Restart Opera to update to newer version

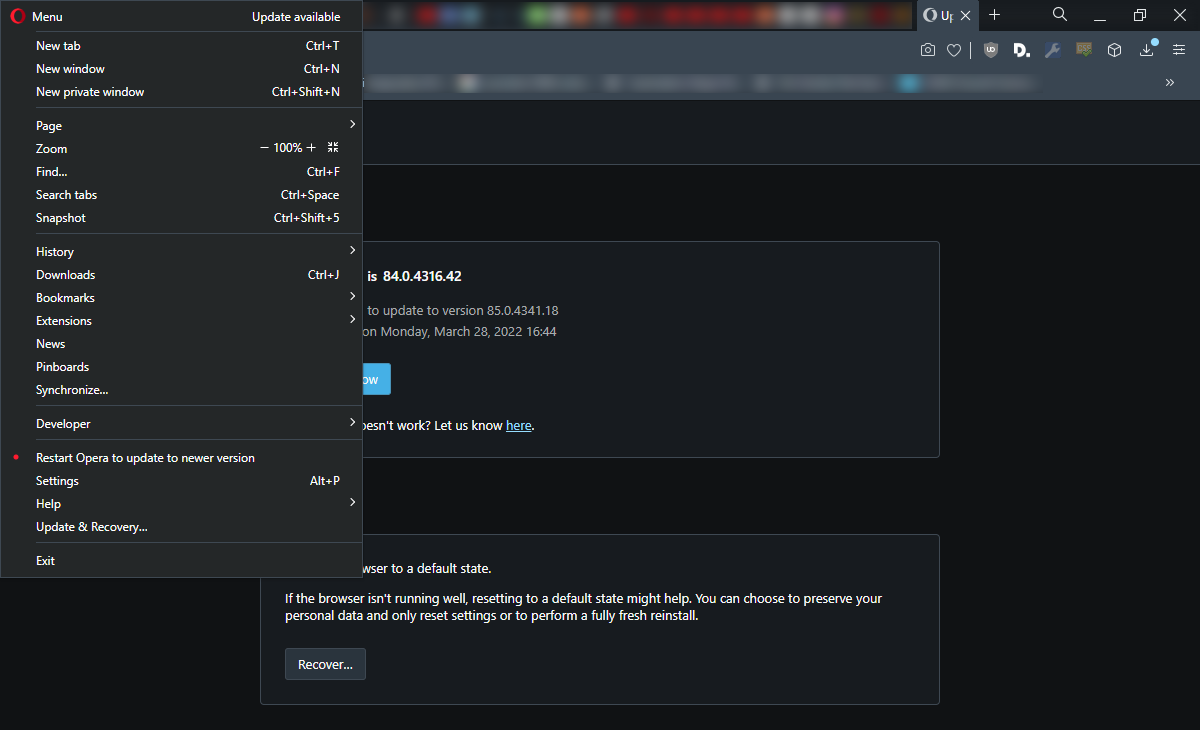click(x=181, y=458)
